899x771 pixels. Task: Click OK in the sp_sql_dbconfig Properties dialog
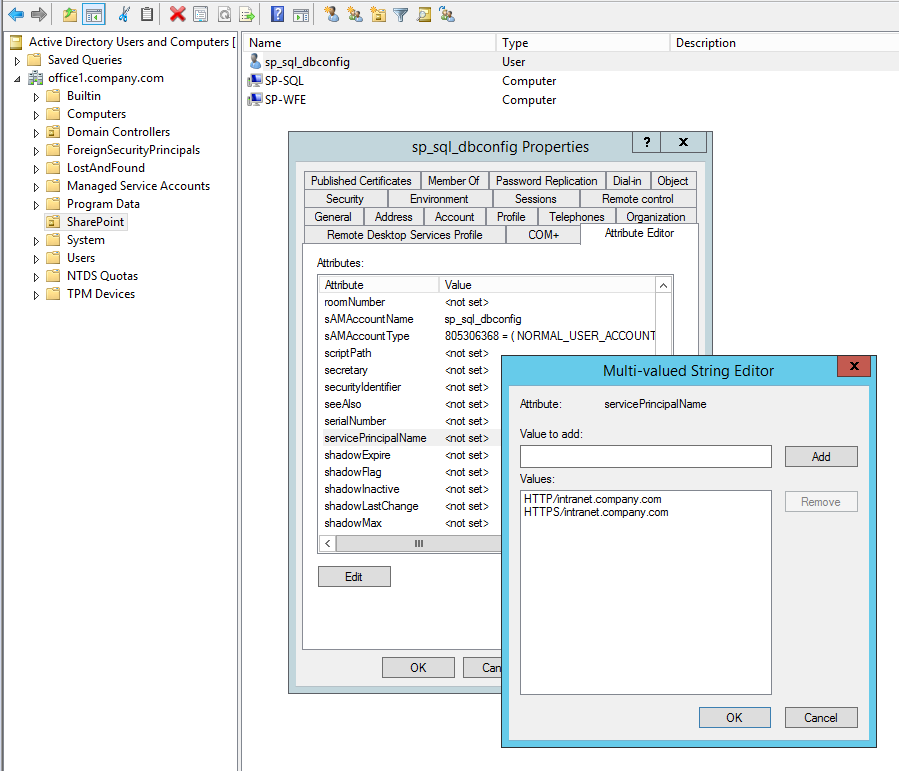418,667
